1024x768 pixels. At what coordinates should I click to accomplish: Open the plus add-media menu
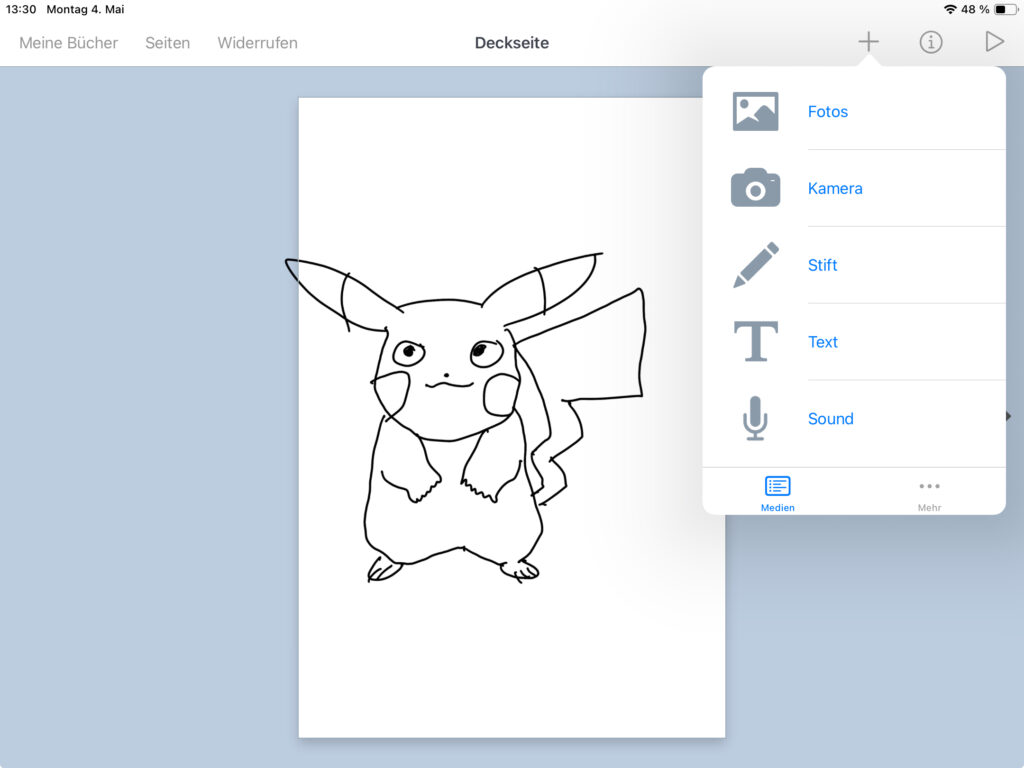(868, 42)
